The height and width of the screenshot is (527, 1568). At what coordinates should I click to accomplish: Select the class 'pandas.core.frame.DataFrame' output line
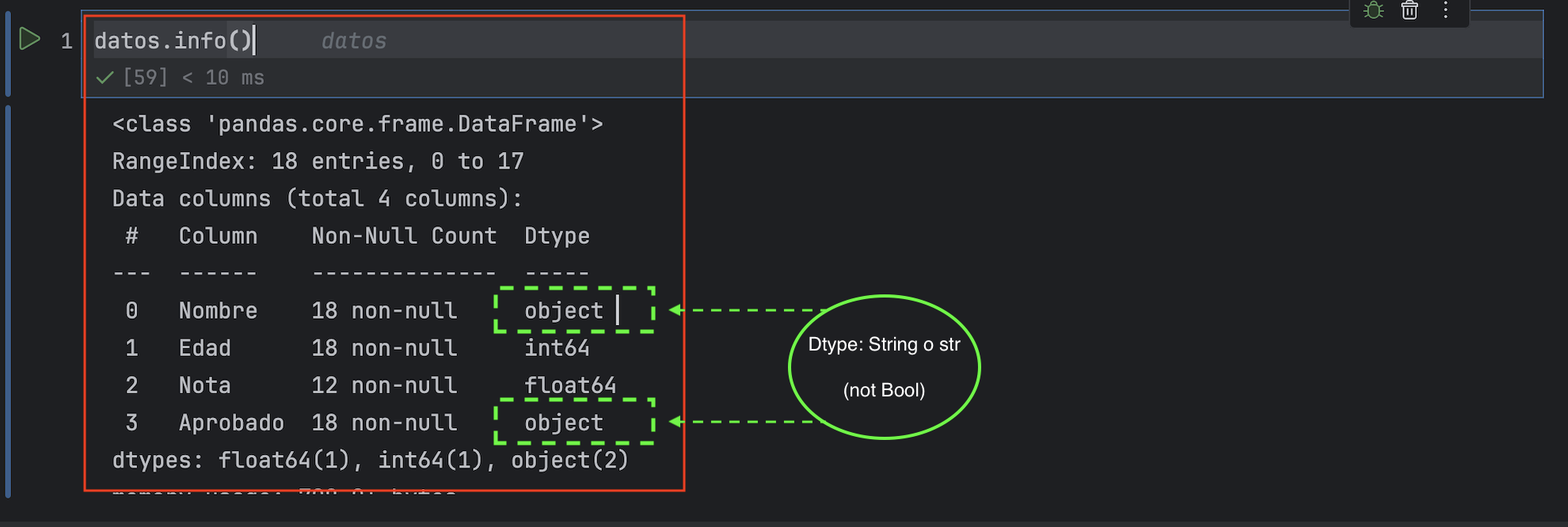pos(358,124)
